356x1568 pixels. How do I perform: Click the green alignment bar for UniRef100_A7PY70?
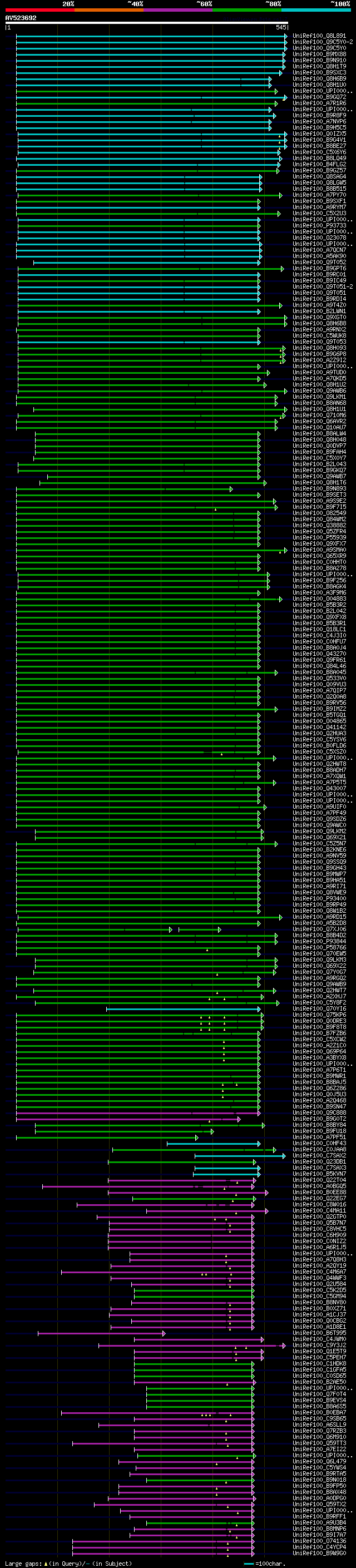150,195
